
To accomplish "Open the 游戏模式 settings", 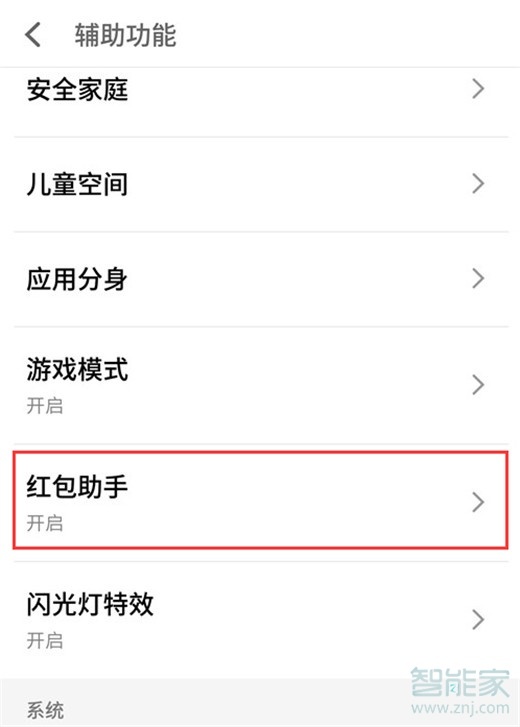I will [x=260, y=385].
